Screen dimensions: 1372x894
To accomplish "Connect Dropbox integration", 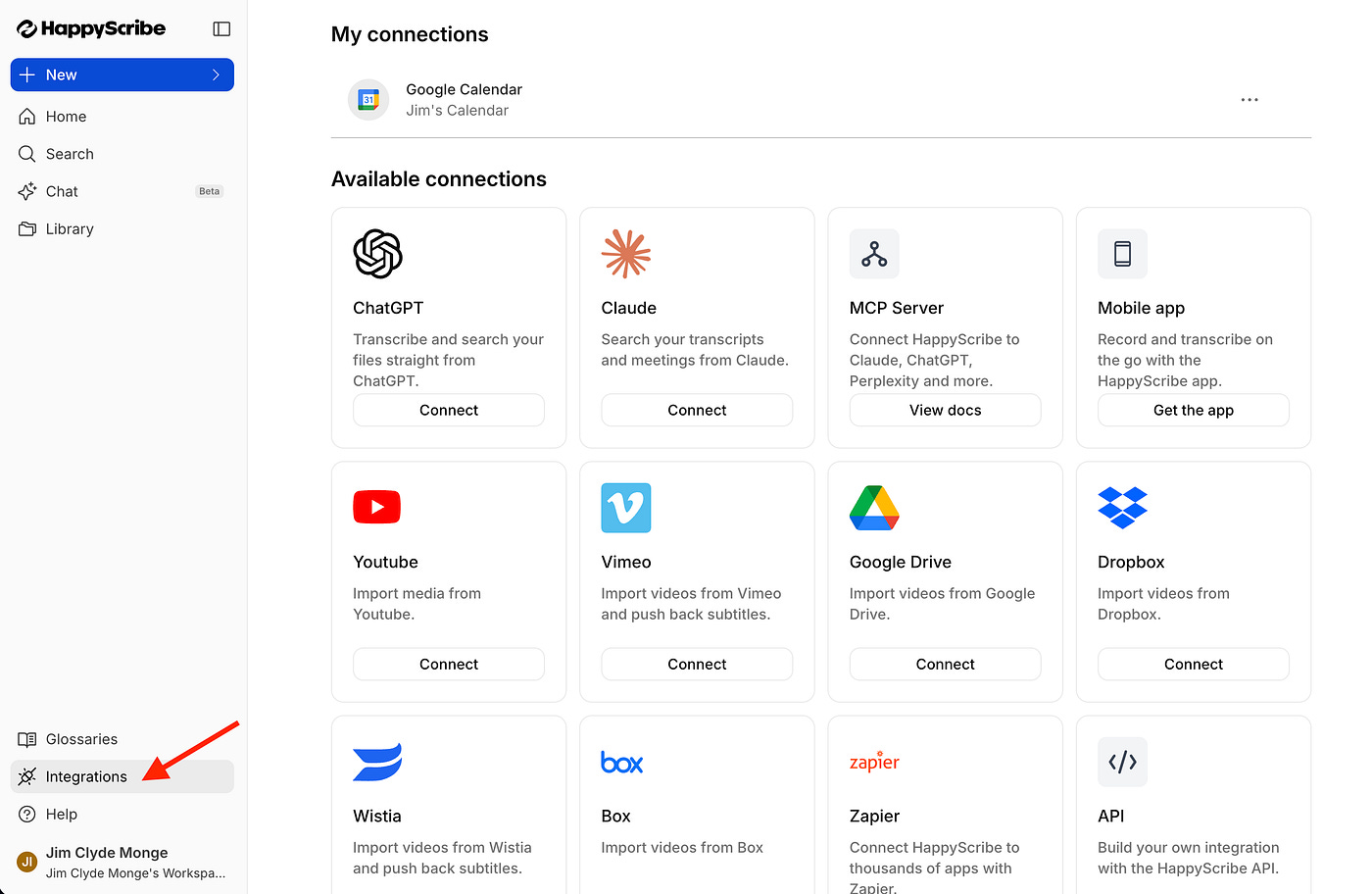I will (x=1194, y=664).
